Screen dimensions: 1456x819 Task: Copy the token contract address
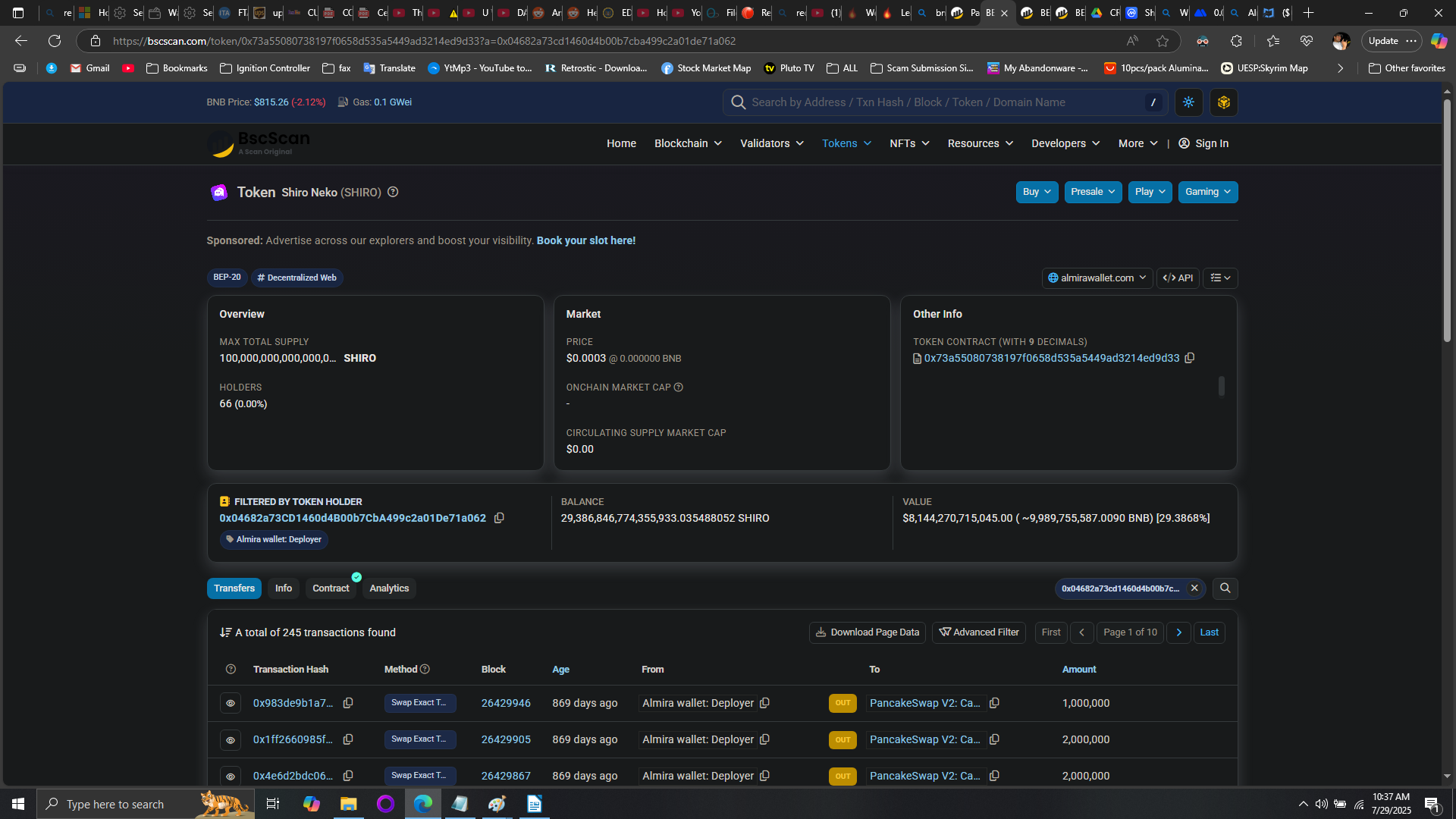click(x=1190, y=358)
